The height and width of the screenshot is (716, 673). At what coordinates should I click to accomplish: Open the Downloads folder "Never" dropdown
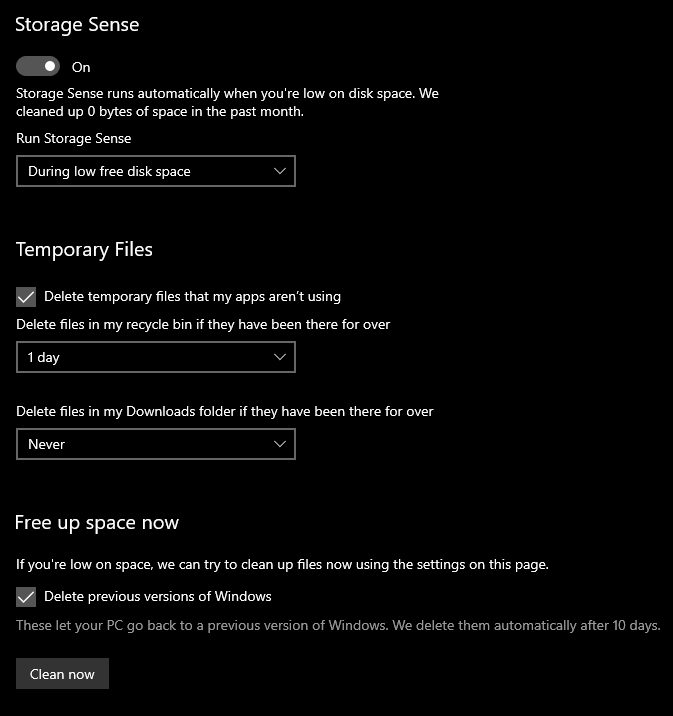pos(155,444)
